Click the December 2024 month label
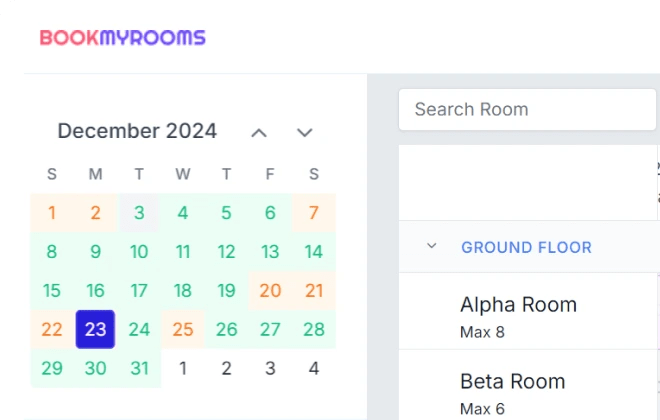This screenshot has height=420, width=660. coord(137,131)
